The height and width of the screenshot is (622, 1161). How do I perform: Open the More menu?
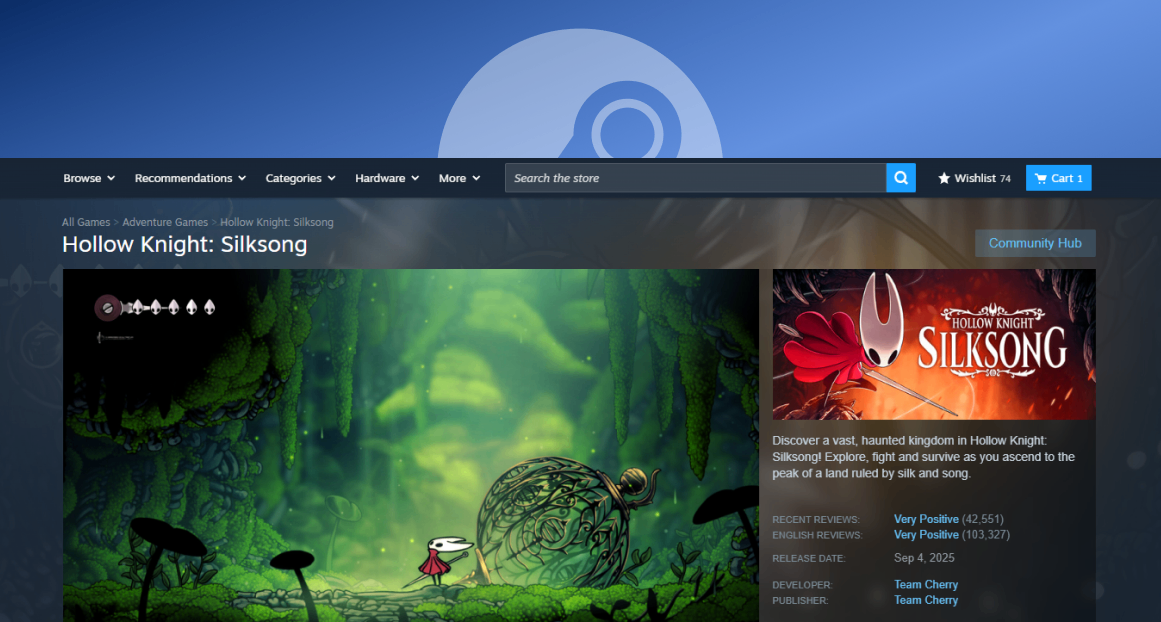tap(459, 178)
